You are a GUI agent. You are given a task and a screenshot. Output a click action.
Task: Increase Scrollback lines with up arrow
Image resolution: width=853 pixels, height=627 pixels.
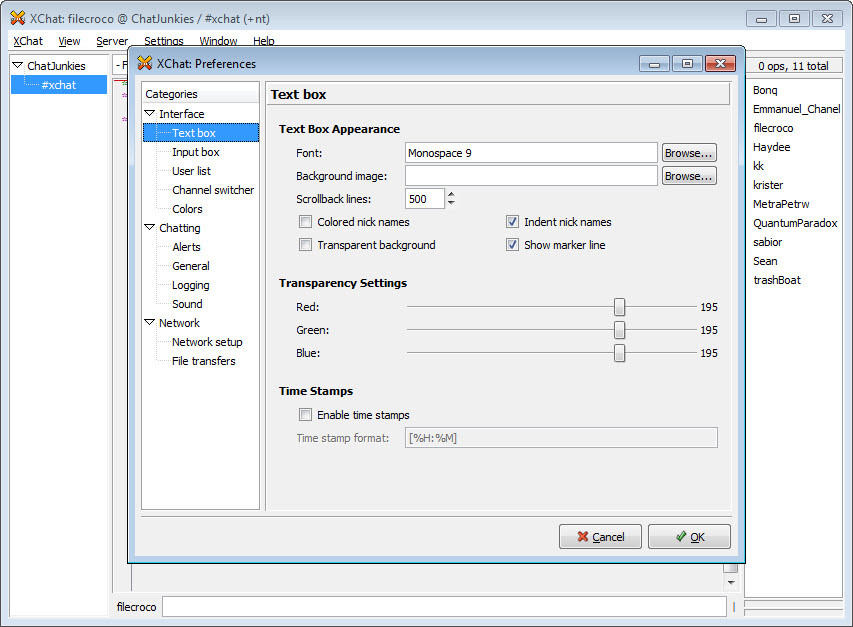tap(451, 194)
